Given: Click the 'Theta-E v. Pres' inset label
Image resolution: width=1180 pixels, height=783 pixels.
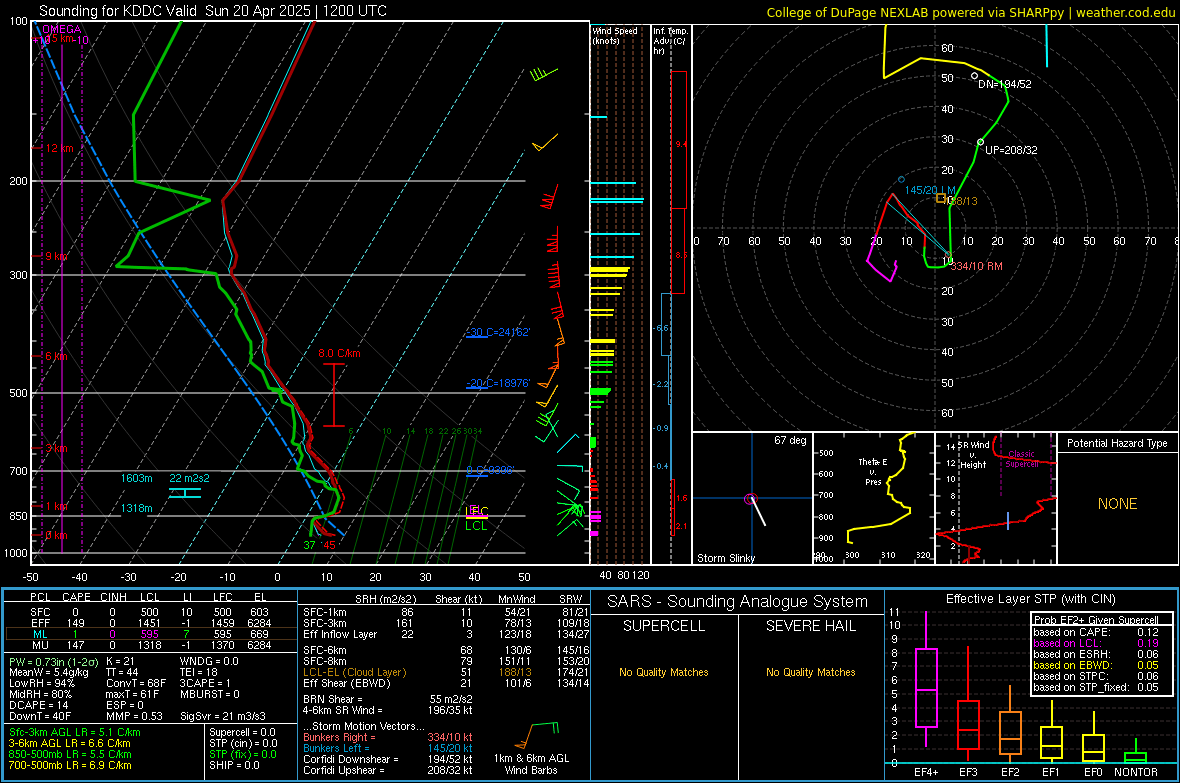Looking at the screenshot, I should (873, 472).
